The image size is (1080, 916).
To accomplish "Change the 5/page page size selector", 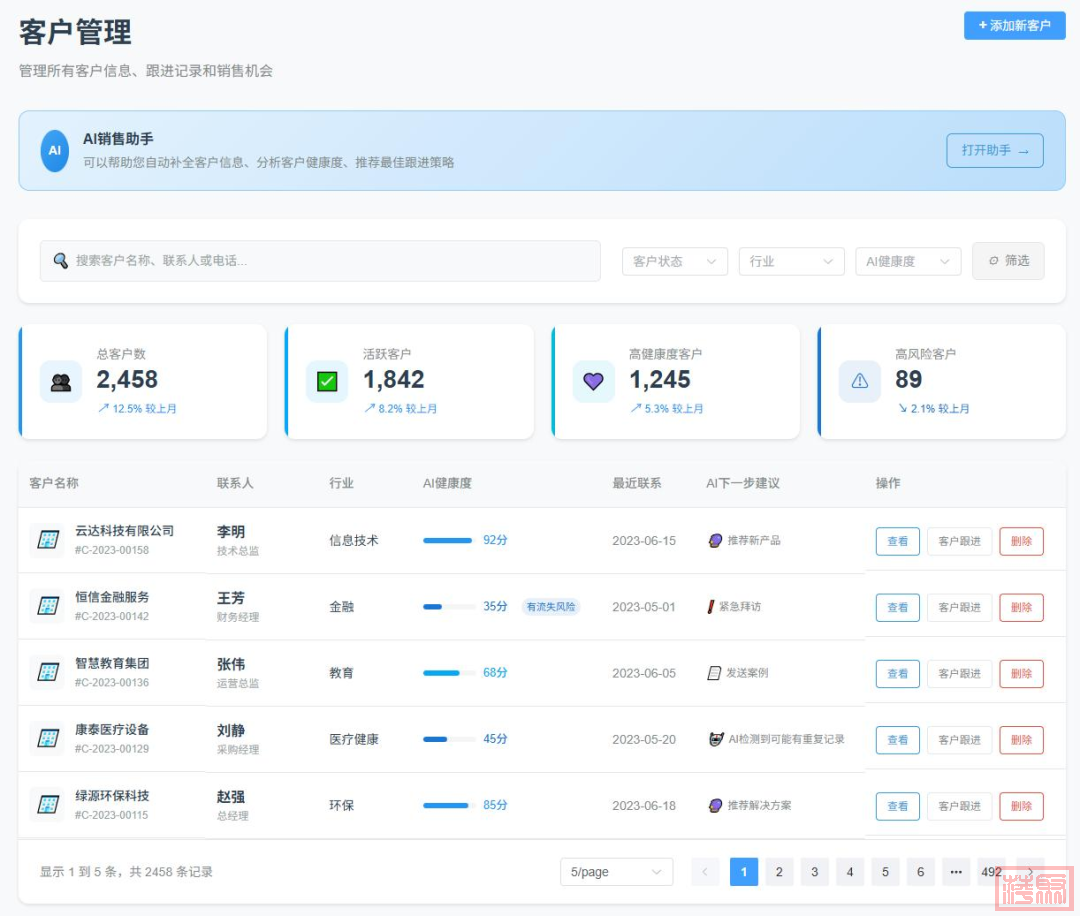I will (616, 872).
